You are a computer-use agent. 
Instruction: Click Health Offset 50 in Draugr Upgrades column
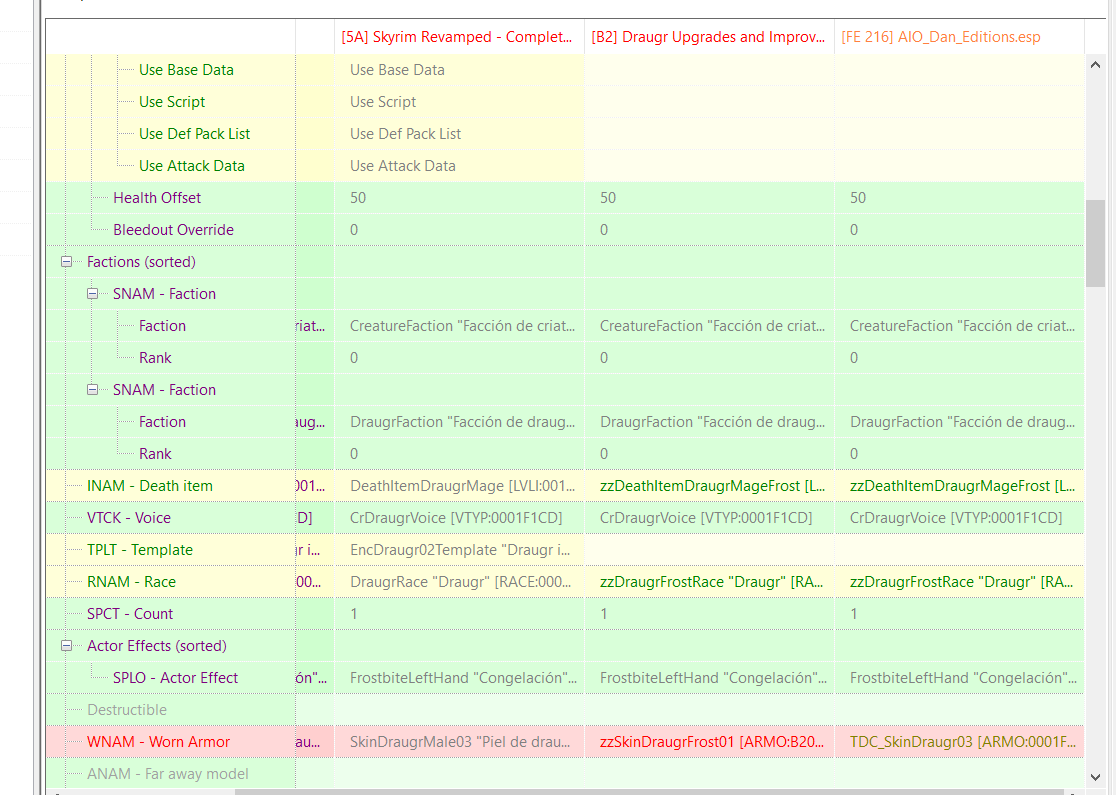pyautogui.click(x=709, y=198)
